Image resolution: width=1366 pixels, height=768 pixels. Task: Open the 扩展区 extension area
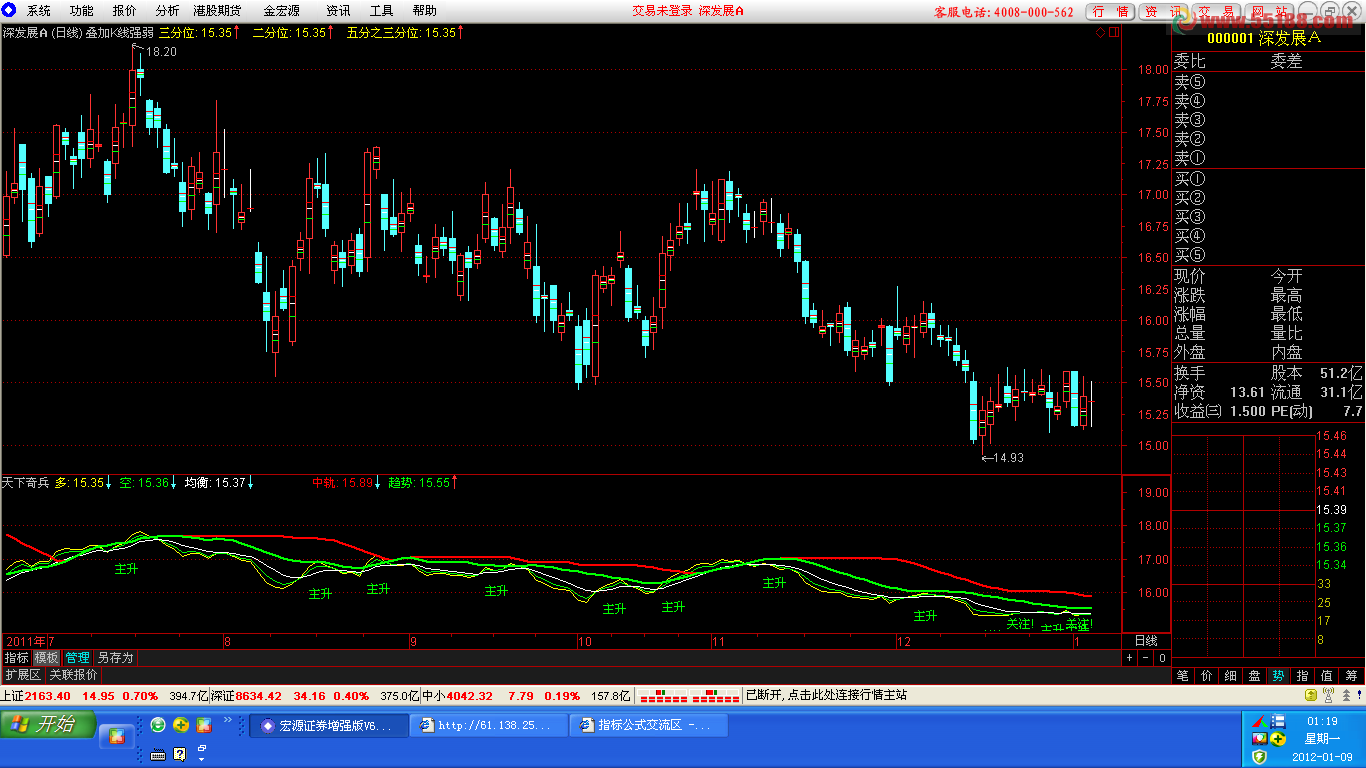pyautogui.click(x=23, y=674)
